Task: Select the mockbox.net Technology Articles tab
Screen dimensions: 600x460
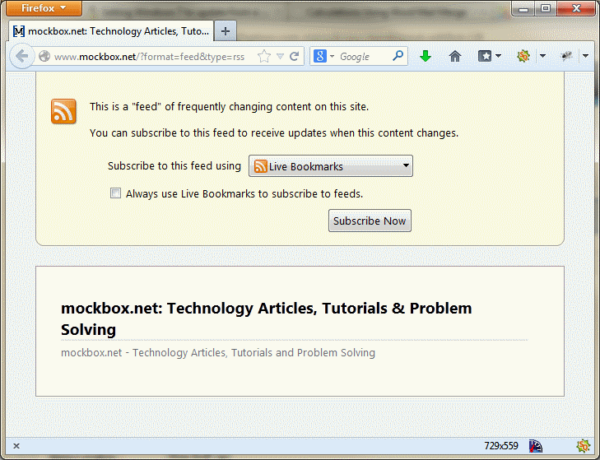Action: 111,31
